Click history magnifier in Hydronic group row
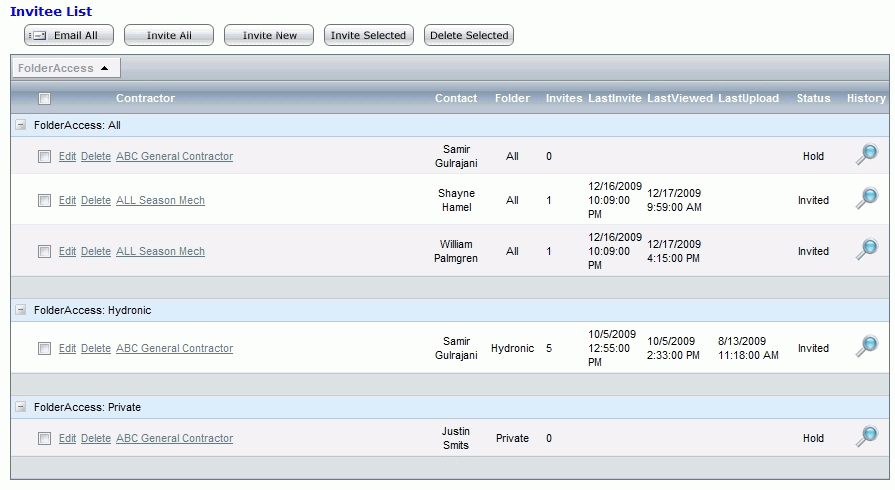 [x=866, y=347]
